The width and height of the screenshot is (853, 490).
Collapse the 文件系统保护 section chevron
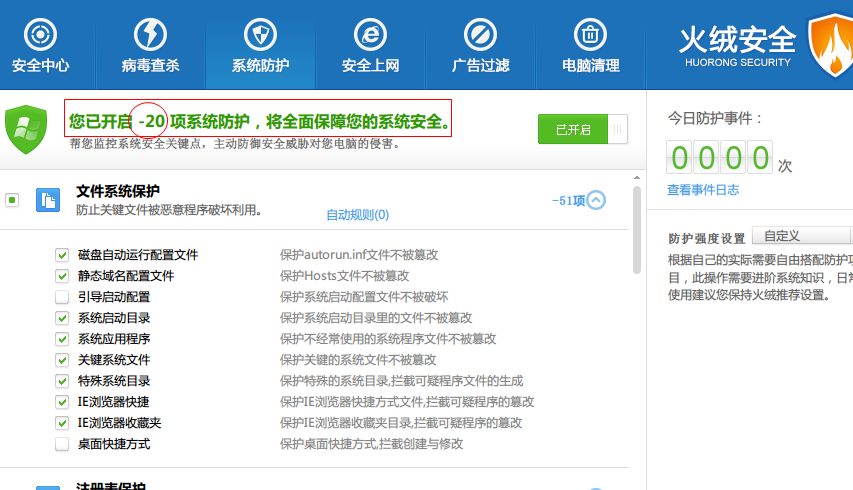596,200
